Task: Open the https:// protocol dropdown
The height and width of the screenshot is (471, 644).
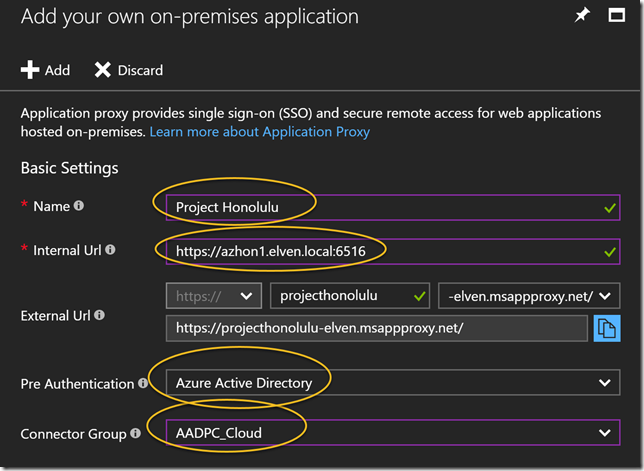Action: (x=215, y=295)
